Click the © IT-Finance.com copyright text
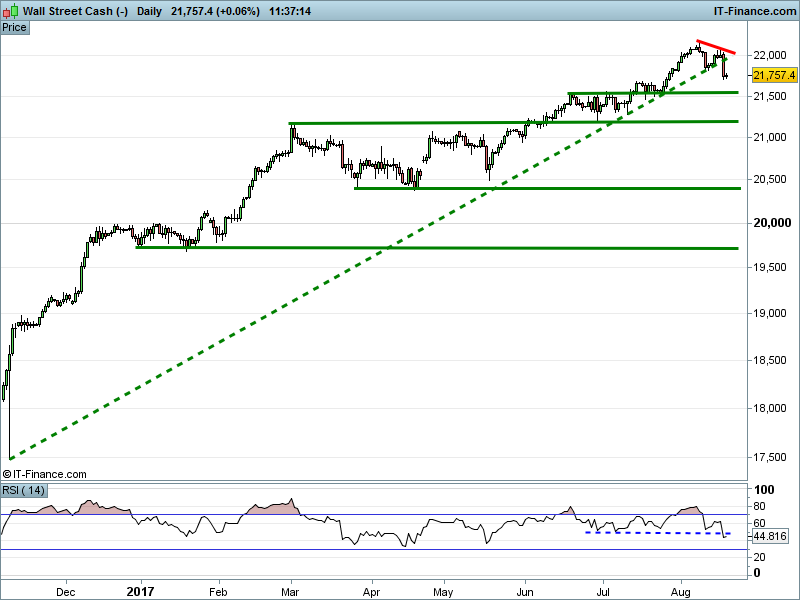 44,474
